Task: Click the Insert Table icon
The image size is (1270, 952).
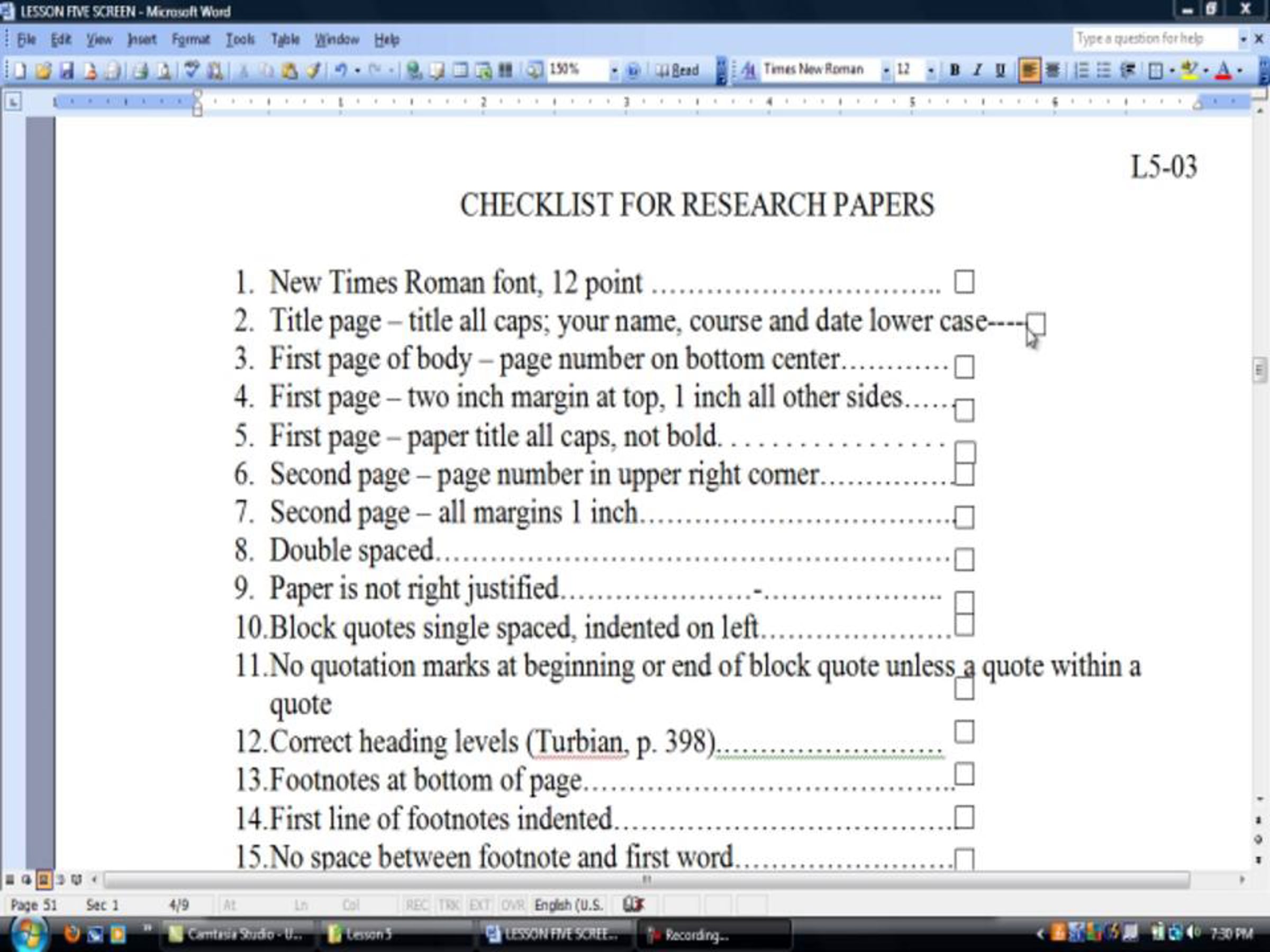Action: (x=460, y=70)
